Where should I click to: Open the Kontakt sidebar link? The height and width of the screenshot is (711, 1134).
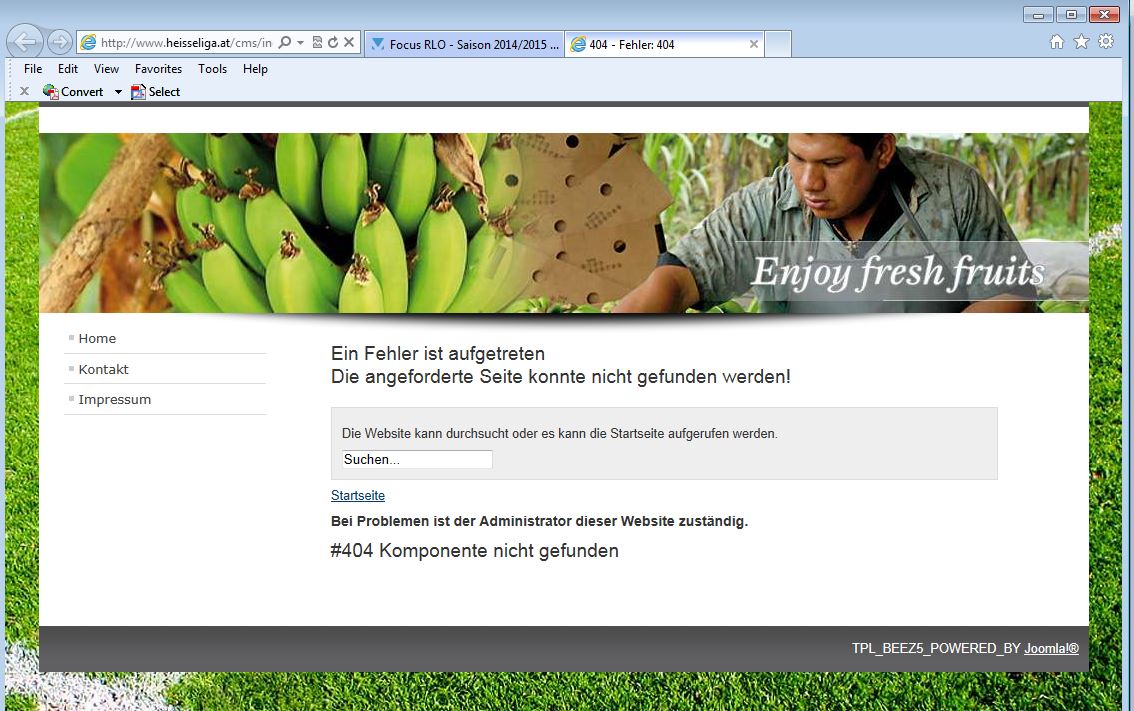[x=103, y=369]
